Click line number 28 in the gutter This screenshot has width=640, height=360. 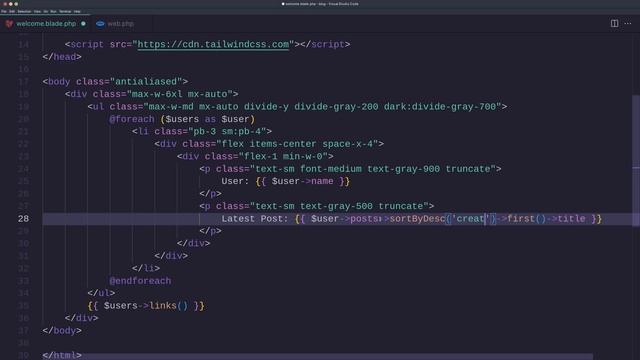24,219
